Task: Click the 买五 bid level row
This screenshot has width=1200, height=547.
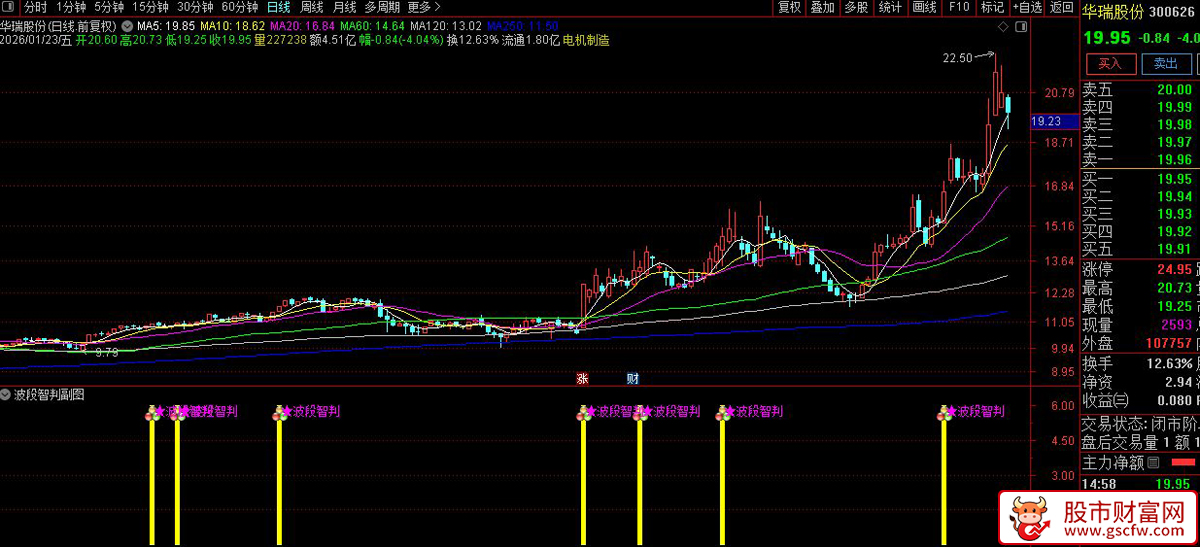Action: coord(1140,249)
